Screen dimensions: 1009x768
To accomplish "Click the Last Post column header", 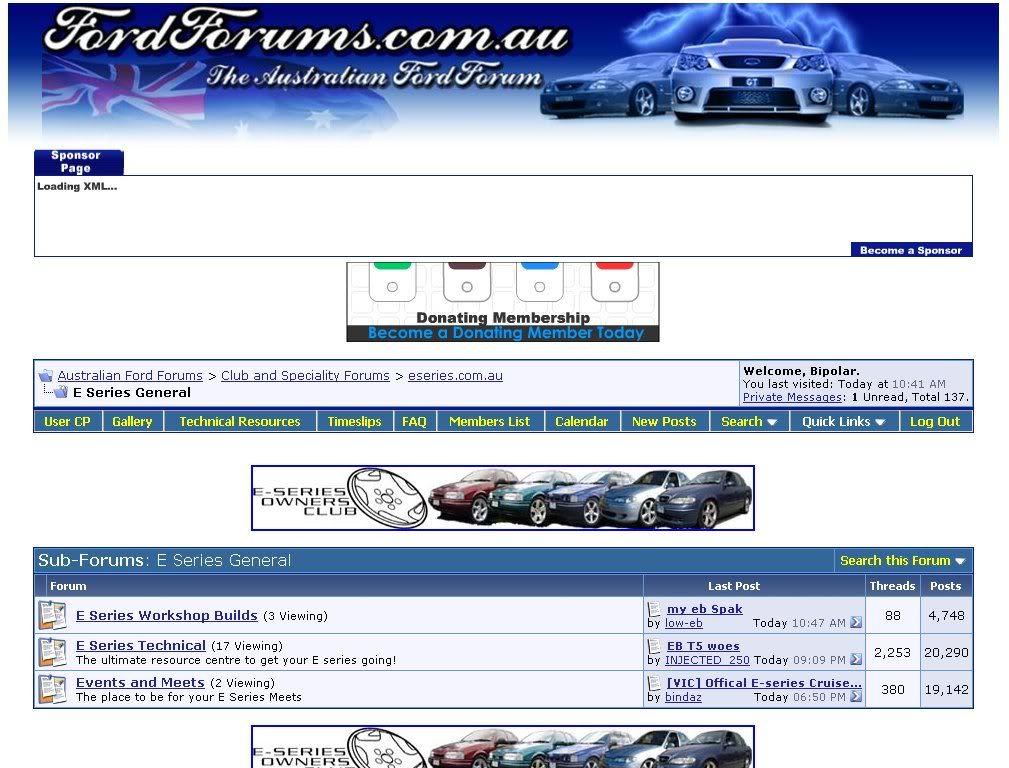I will tap(734, 586).
